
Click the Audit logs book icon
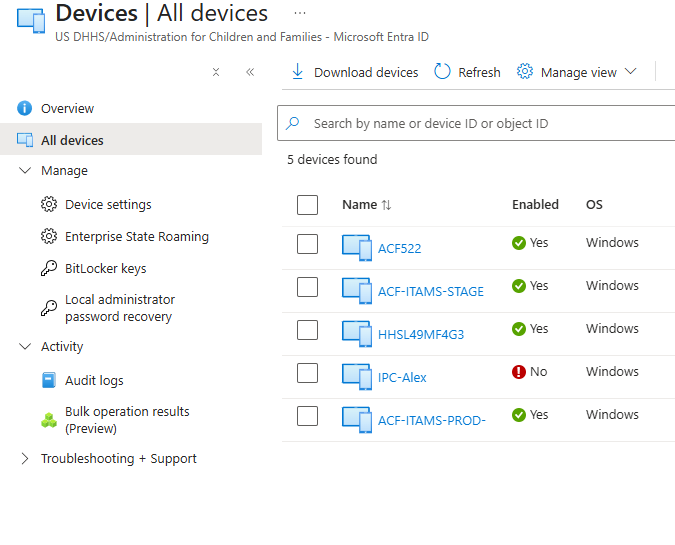(48, 381)
